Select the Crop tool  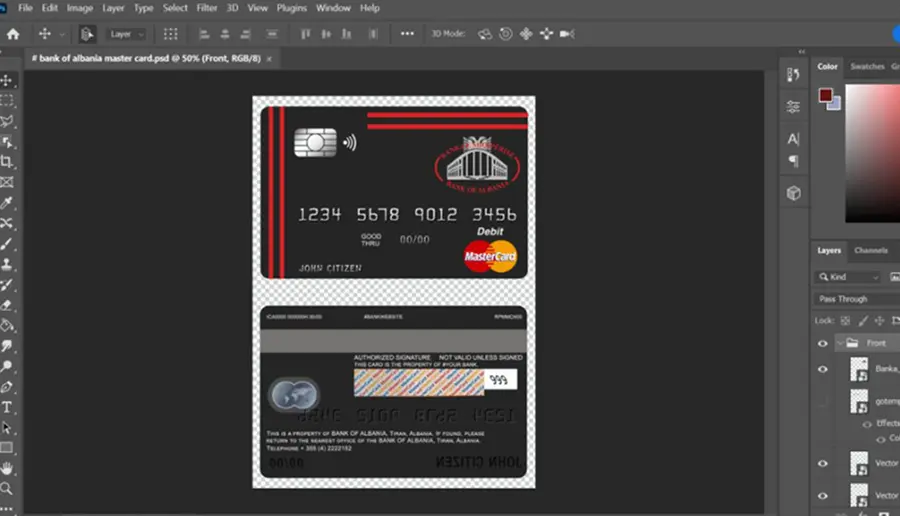pyautogui.click(x=7, y=161)
